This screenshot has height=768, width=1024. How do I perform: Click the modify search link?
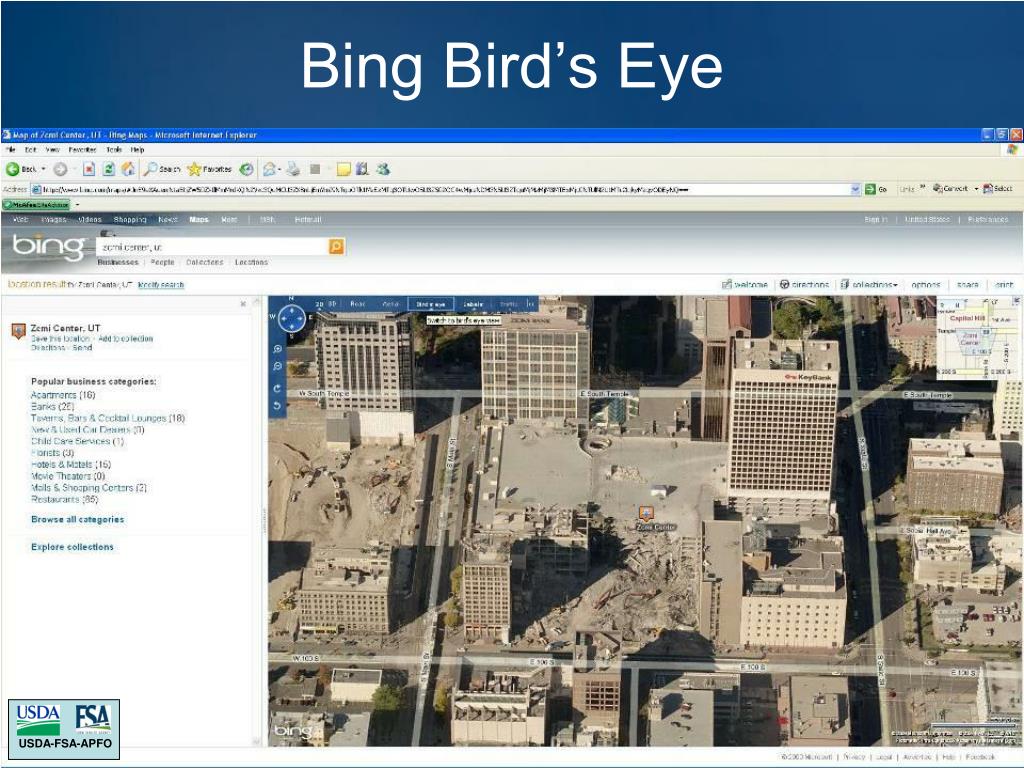[161, 285]
